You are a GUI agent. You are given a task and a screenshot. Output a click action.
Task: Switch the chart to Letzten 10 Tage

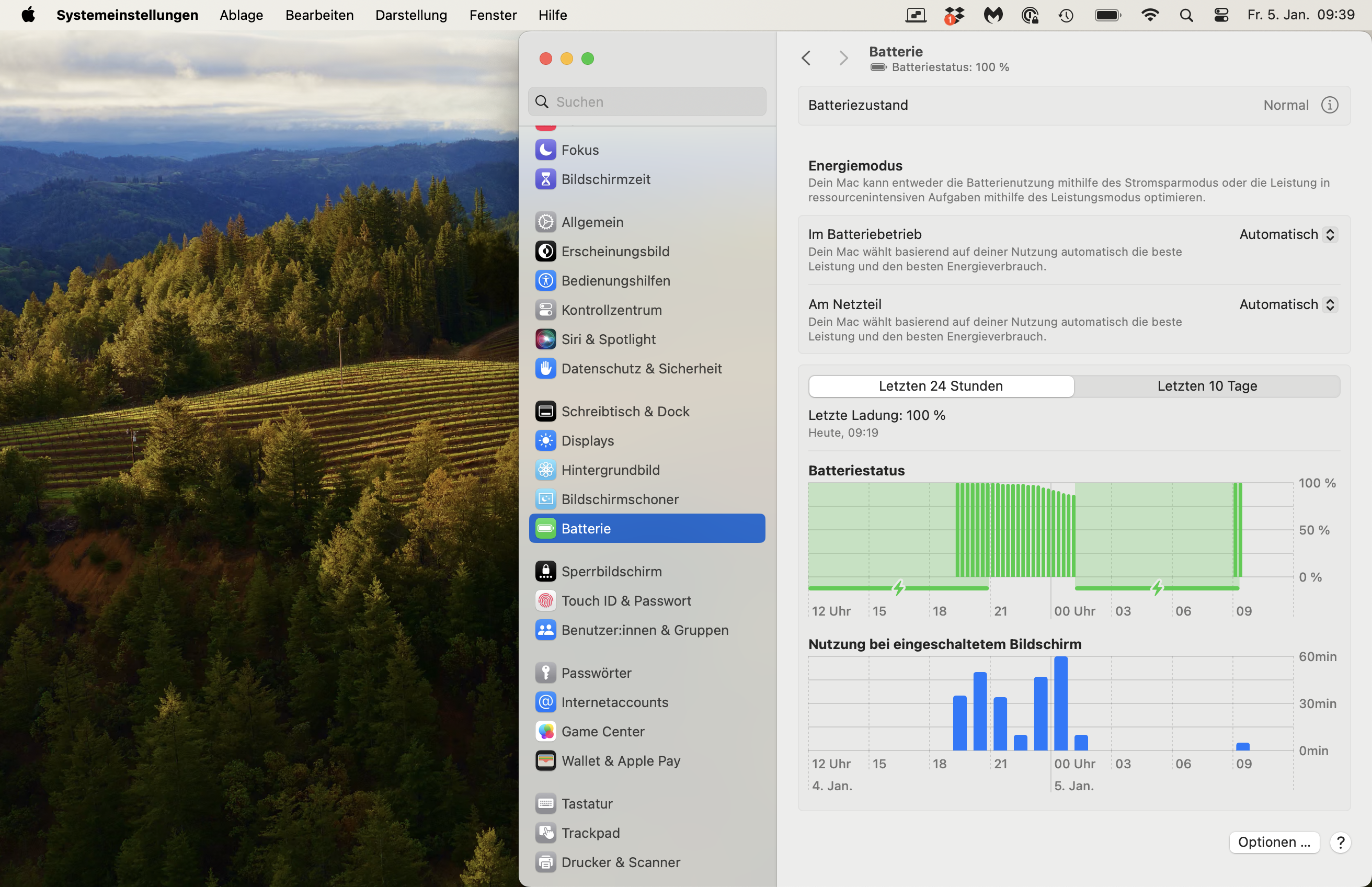pos(1207,386)
